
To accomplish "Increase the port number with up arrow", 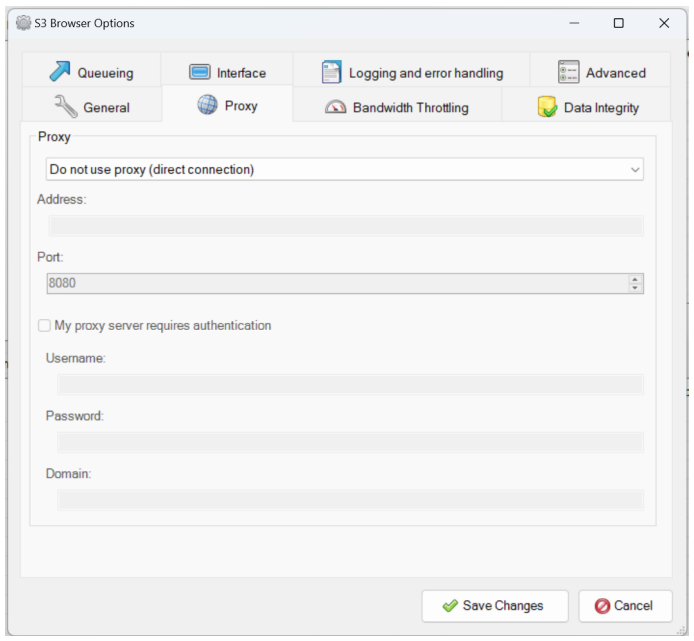I will (x=635, y=279).
